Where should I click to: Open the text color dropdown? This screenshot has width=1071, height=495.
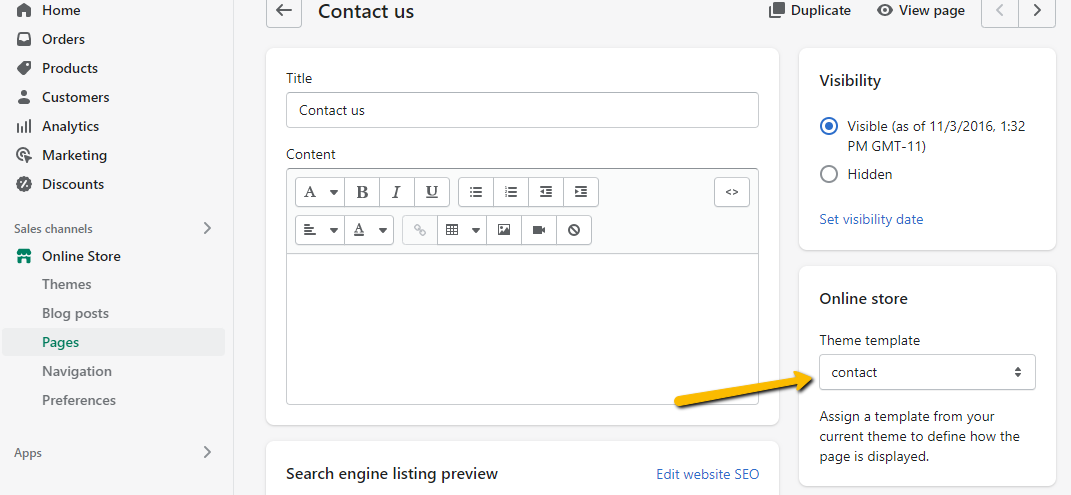pyautogui.click(x=369, y=230)
